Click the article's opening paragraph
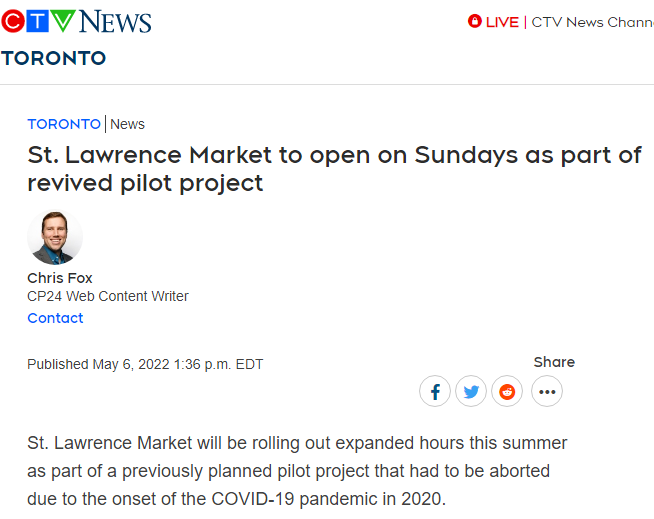Image resolution: width=654 pixels, height=519 pixels. [x=297, y=471]
